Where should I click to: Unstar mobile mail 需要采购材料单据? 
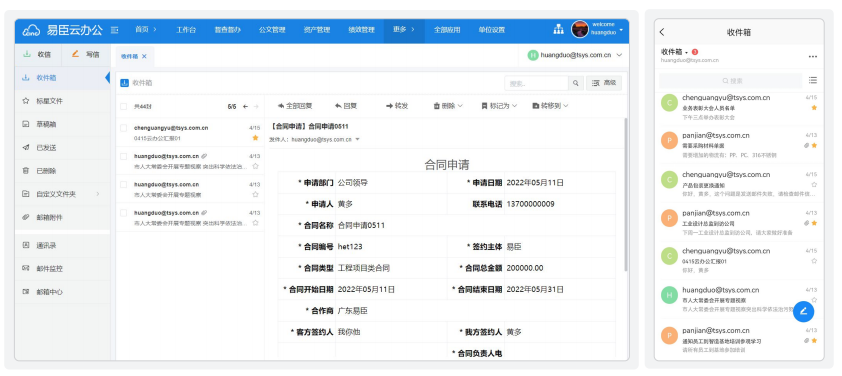[814, 146]
